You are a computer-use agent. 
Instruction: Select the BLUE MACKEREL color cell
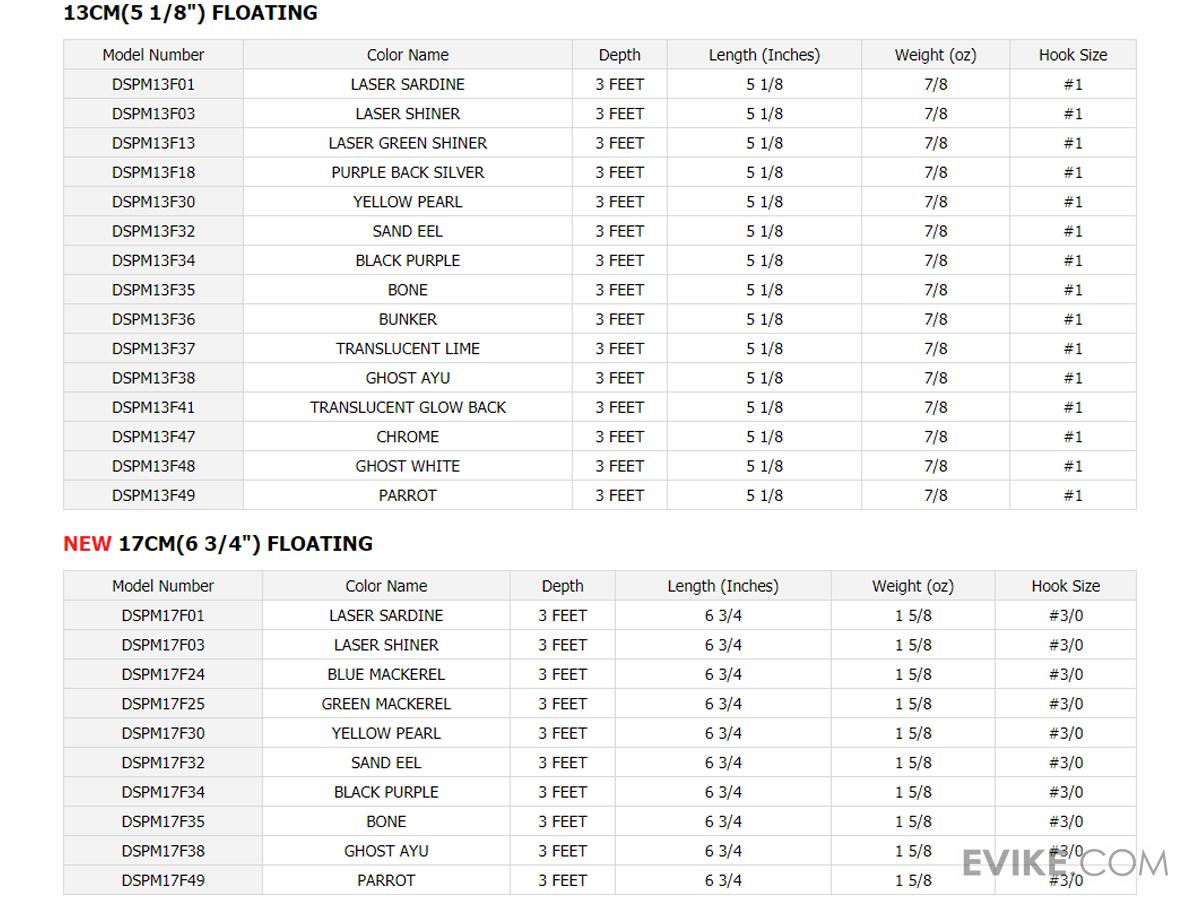[386, 674]
